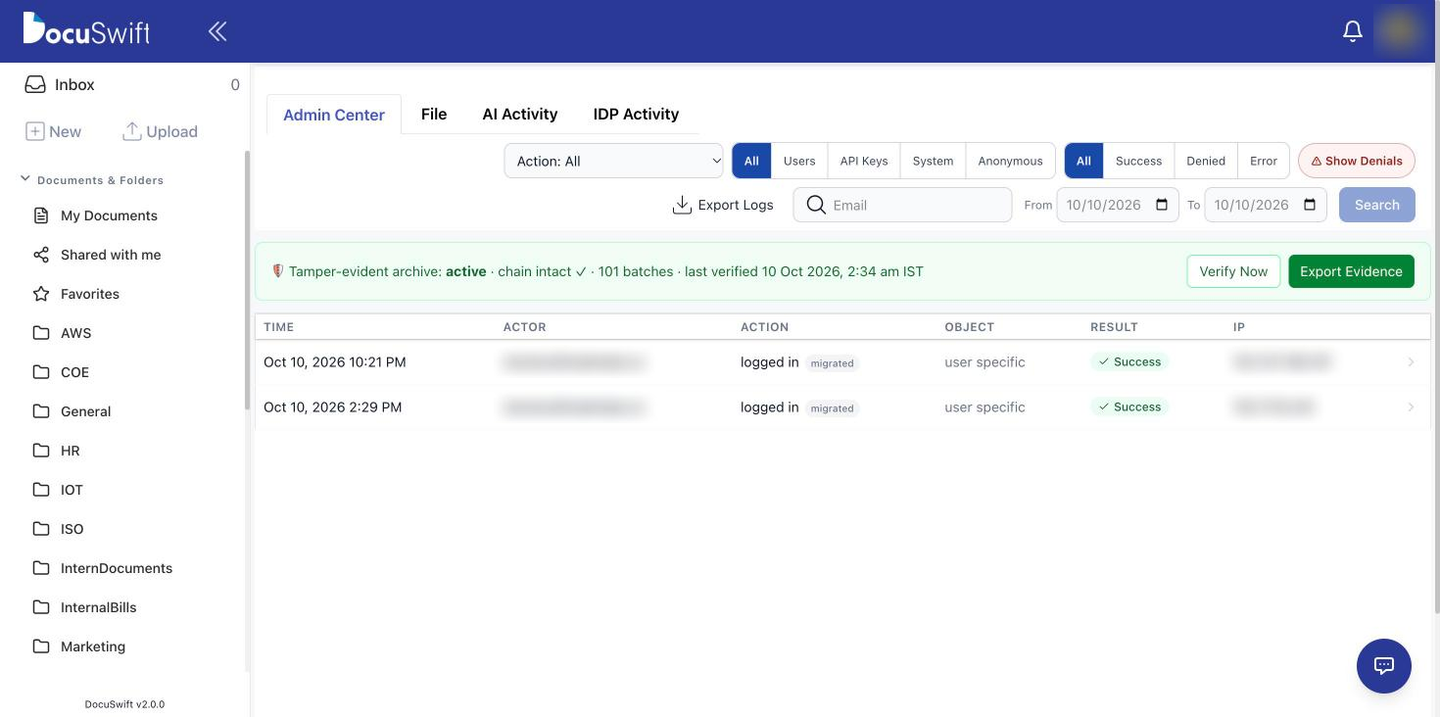Click the My Documents file icon
Image resolution: width=1440 pixels, height=717 pixels.
click(41, 215)
